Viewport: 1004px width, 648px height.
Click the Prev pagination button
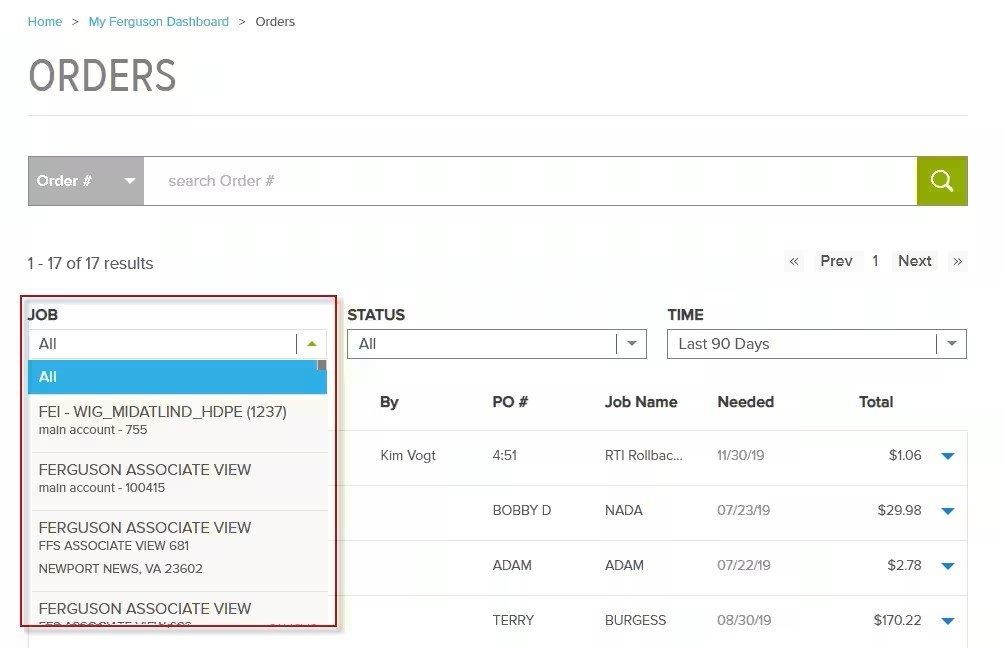click(836, 261)
